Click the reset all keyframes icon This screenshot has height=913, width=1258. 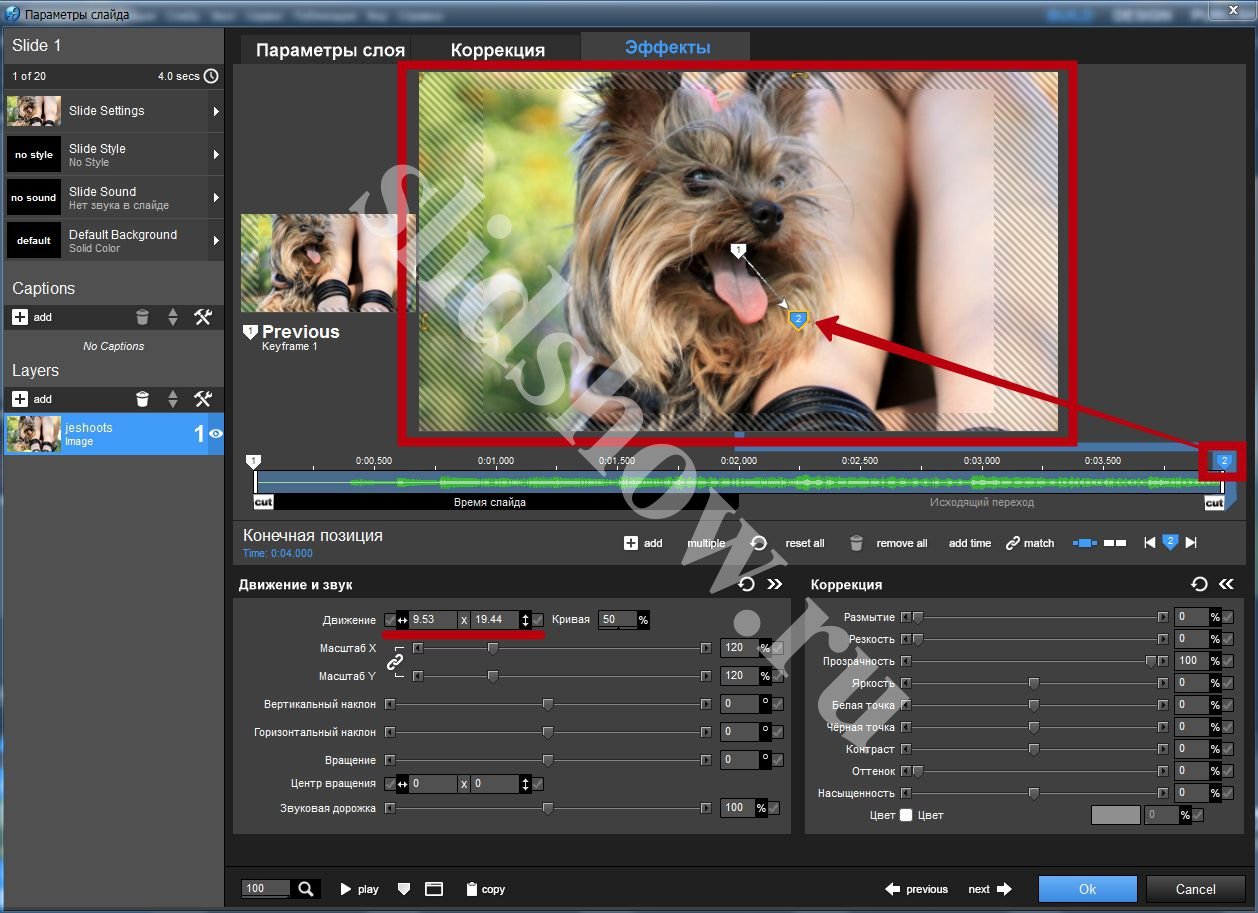click(759, 543)
